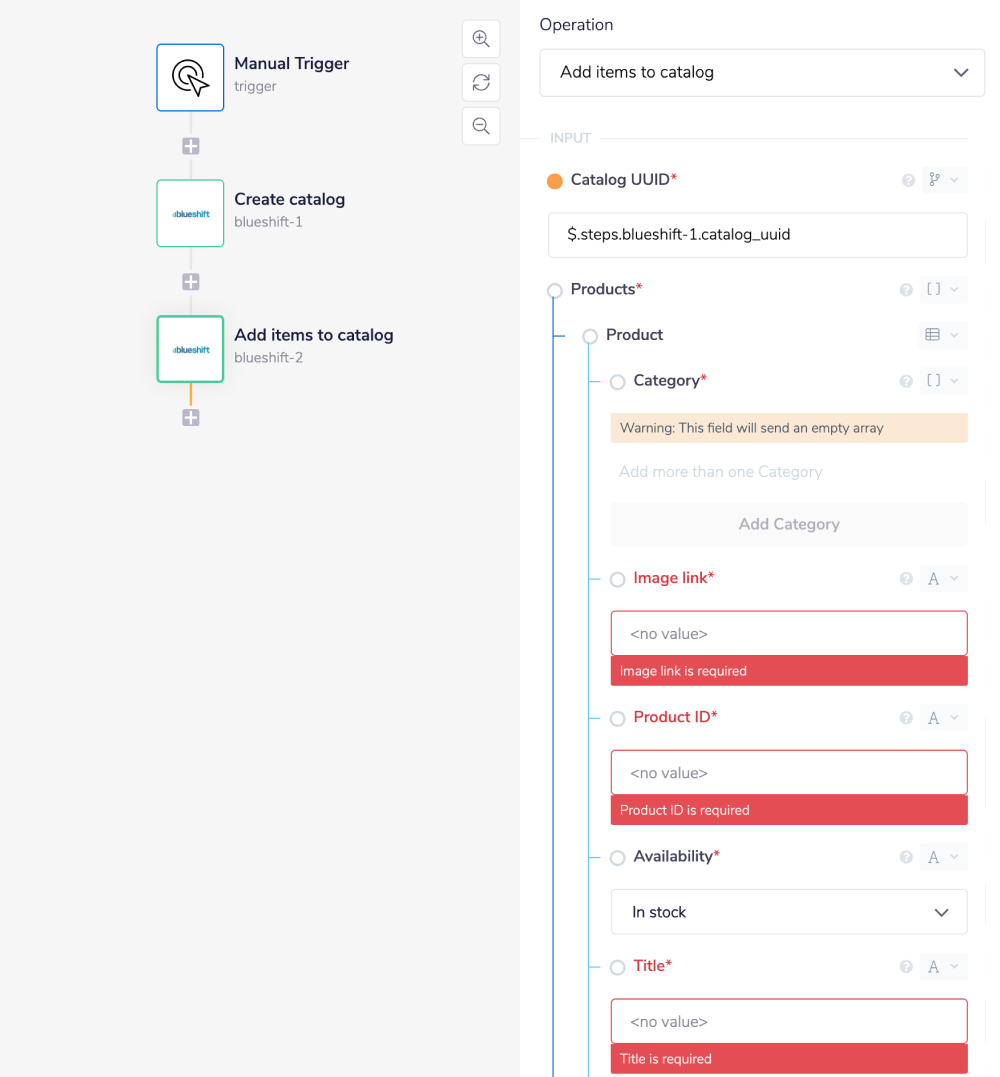Click the Add Category button
This screenshot has width=1000, height=1077.
click(788, 524)
